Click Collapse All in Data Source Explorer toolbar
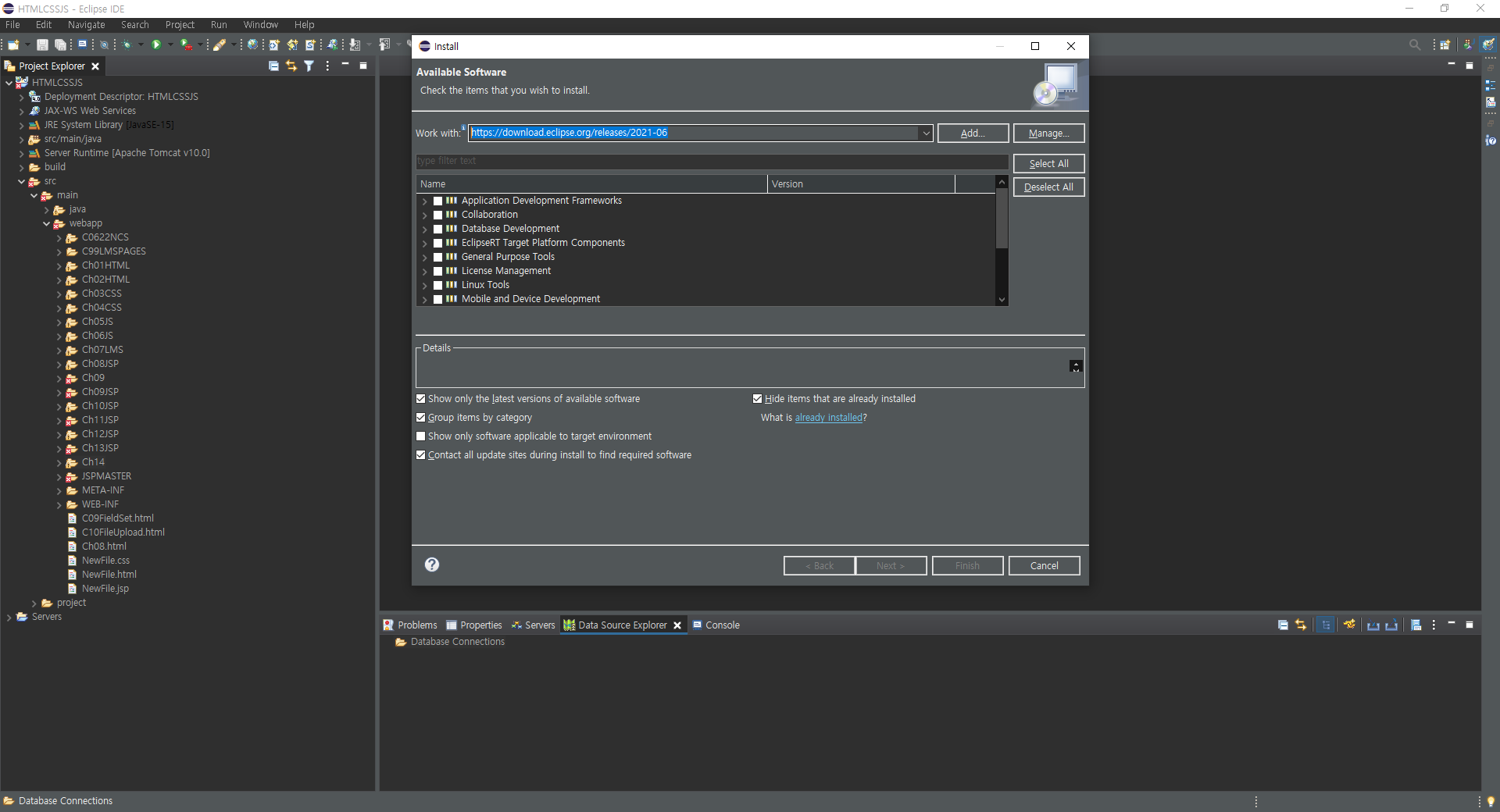This screenshot has width=1500, height=812. tap(1283, 625)
